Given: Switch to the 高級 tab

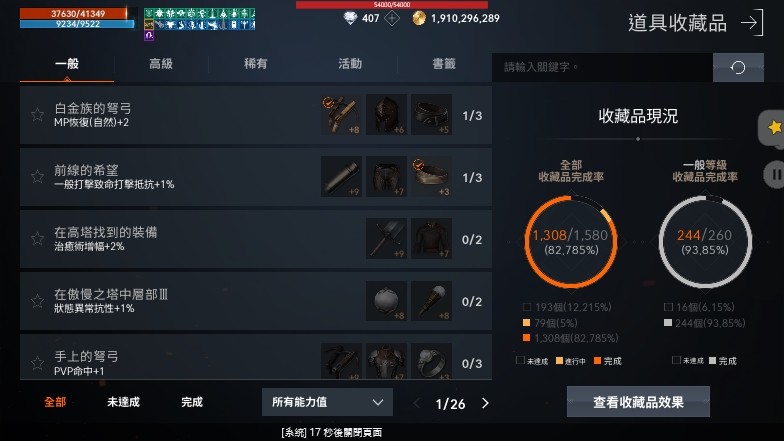Looking at the screenshot, I should pyautogui.click(x=161, y=64).
